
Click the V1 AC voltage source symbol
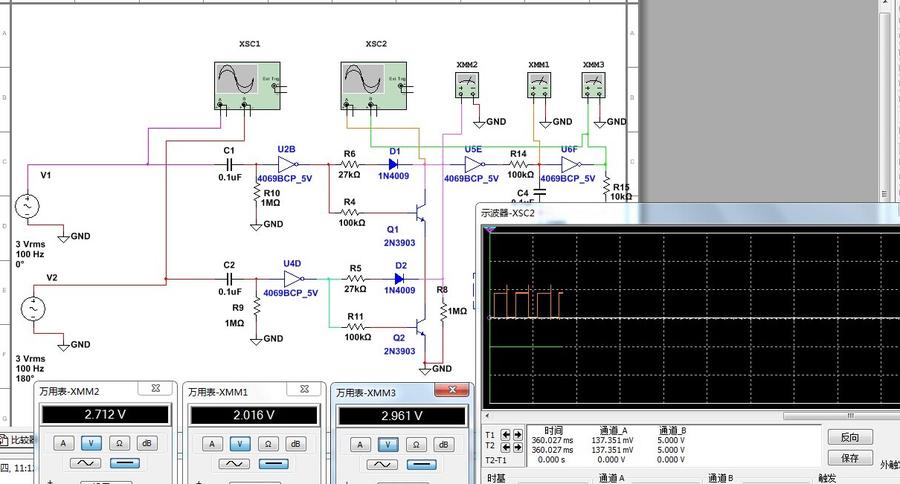pyautogui.click(x=28, y=207)
